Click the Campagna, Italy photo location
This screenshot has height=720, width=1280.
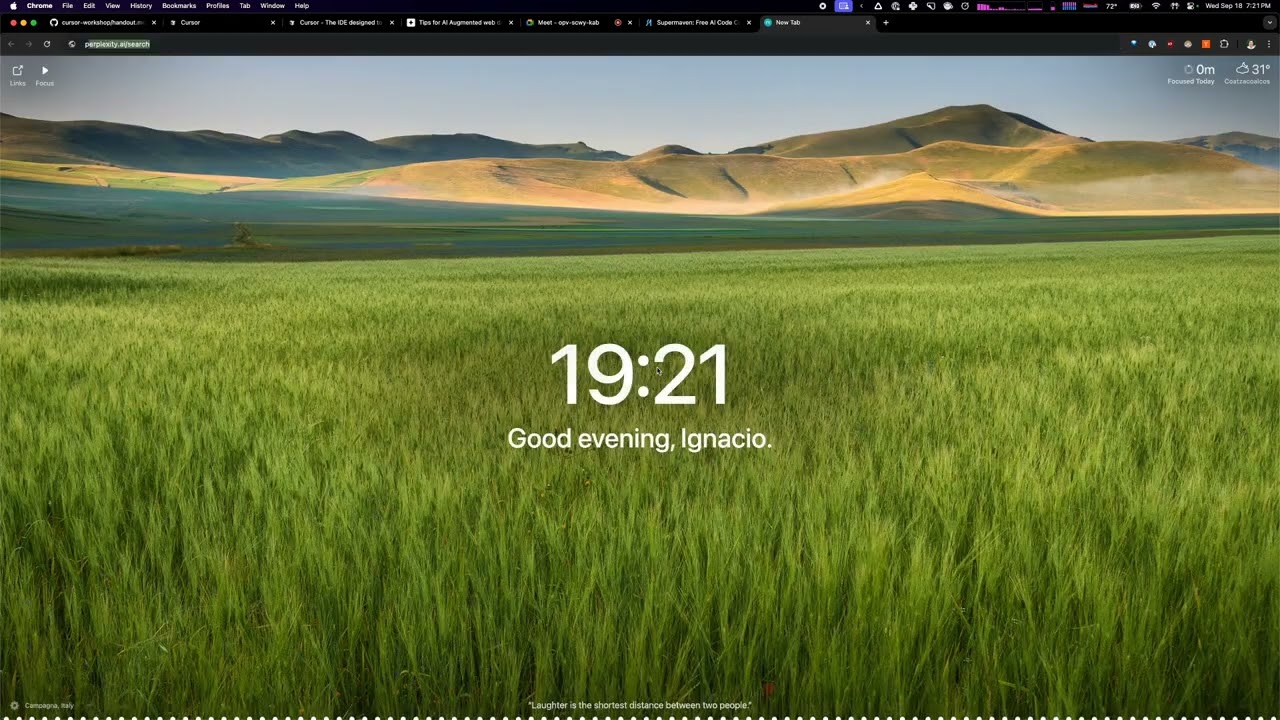pyautogui.click(x=49, y=706)
